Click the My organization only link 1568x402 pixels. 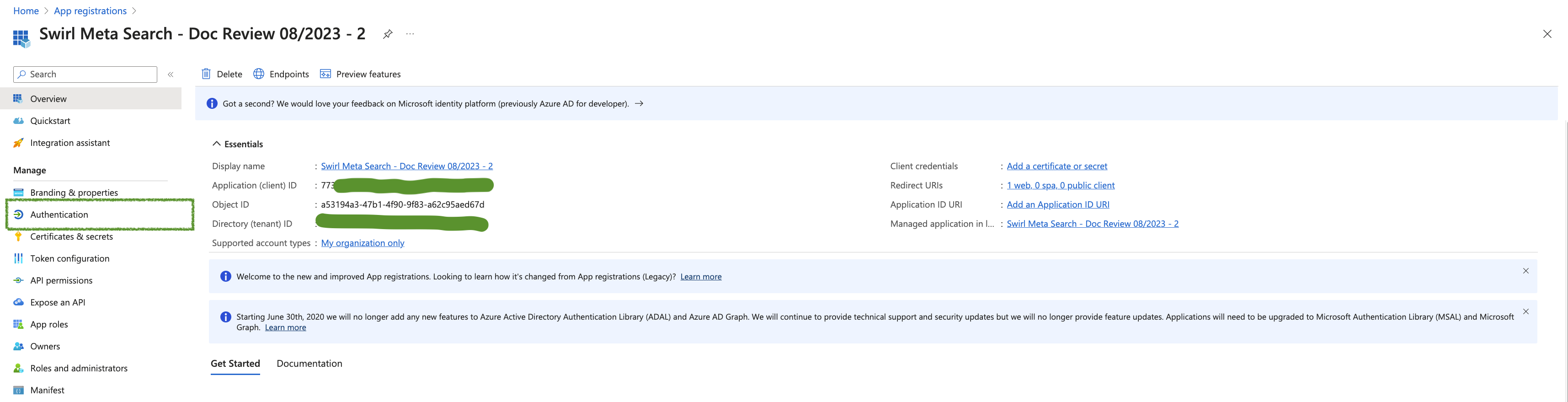[x=363, y=243]
